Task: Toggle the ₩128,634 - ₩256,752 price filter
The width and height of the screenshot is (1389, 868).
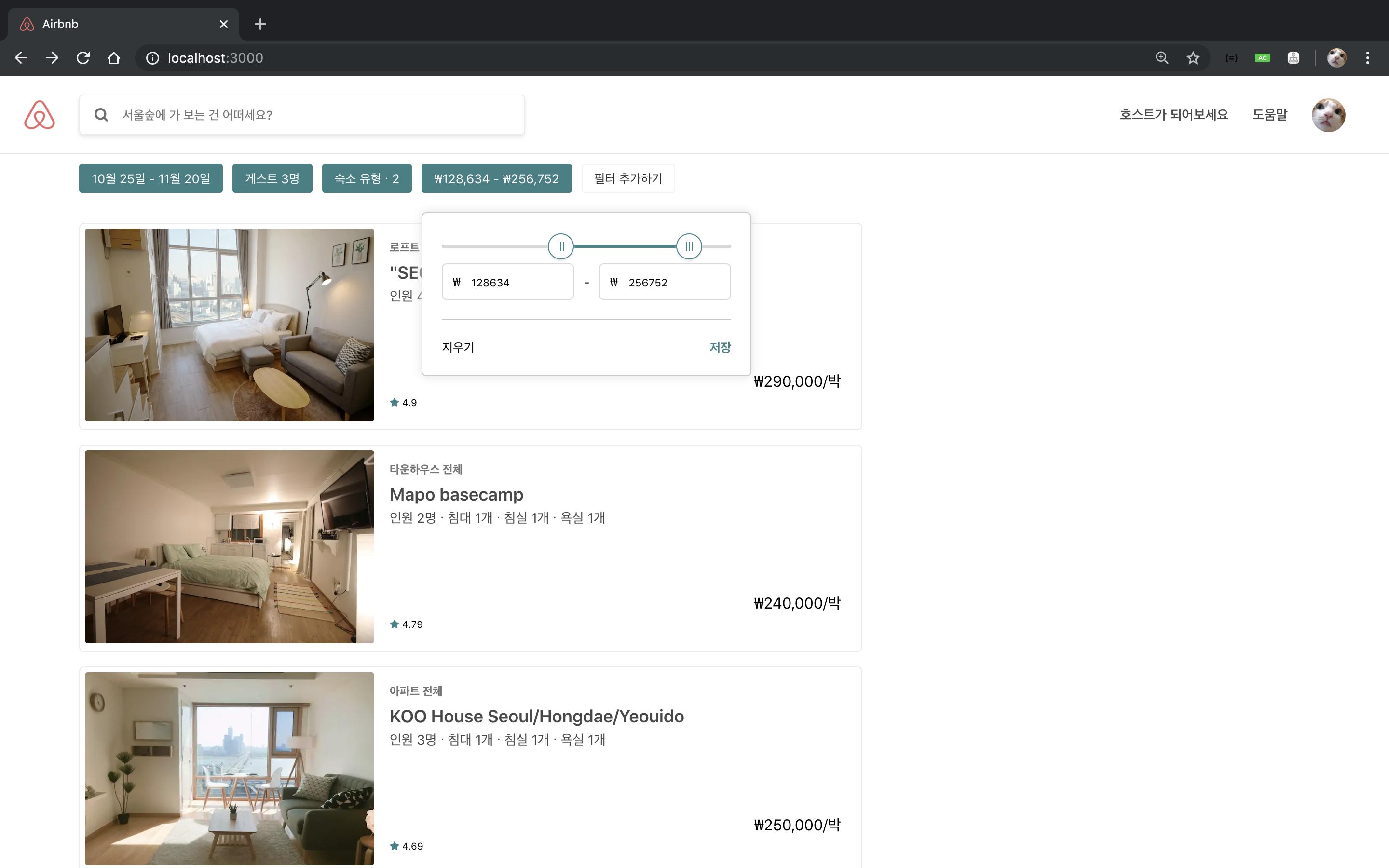Action: click(x=496, y=178)
